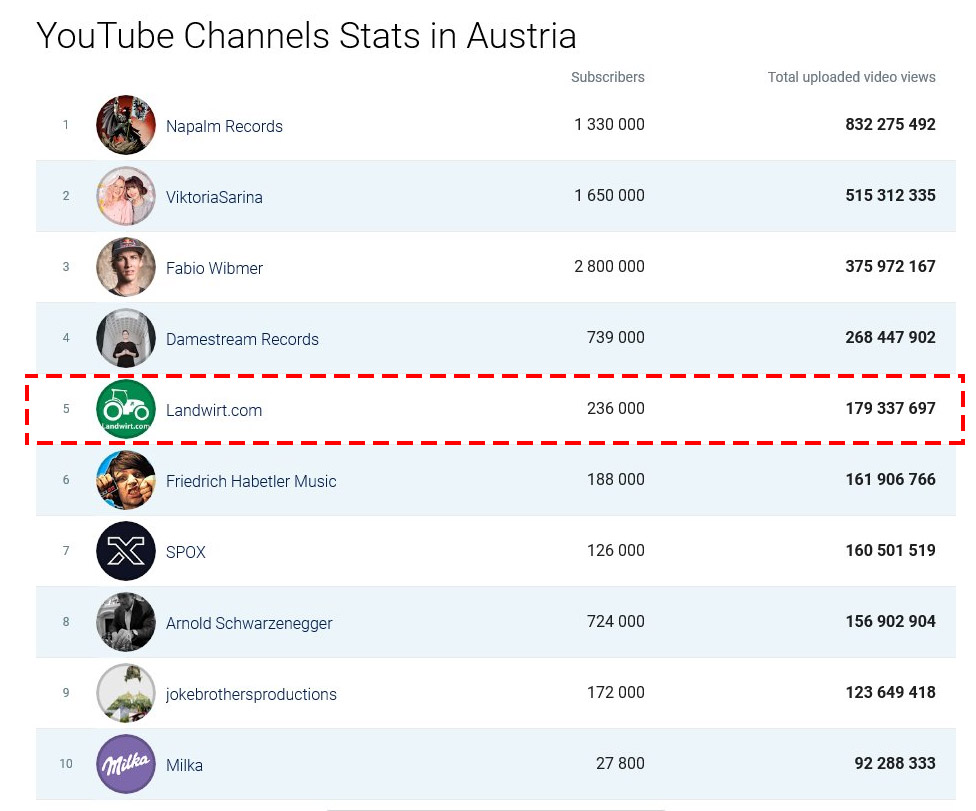The width and height of the screenshot is (976, 811).
Task: Click the purple Milka logo icon
Action: tap(126, 764)
